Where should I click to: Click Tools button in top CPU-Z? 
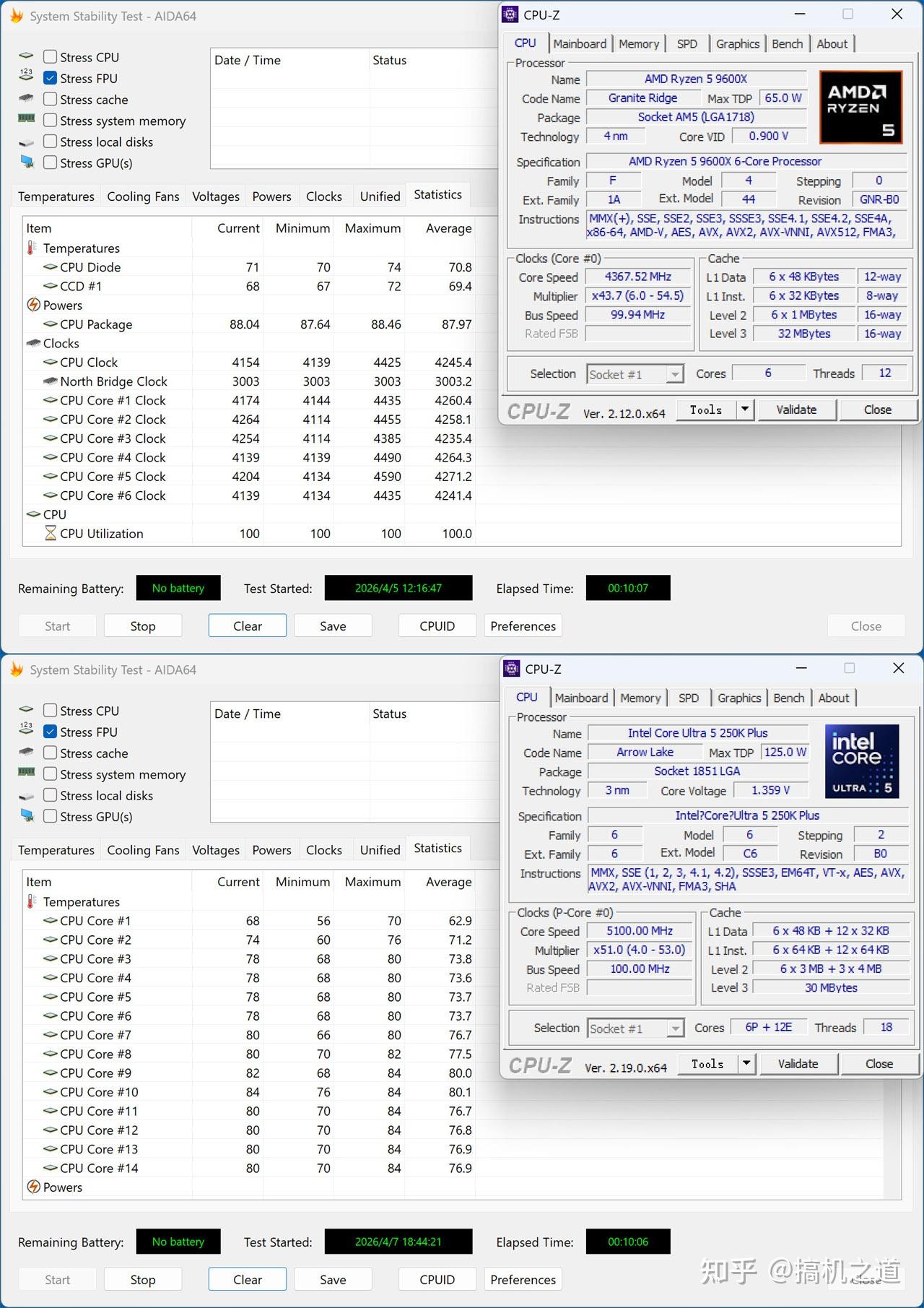706,410
